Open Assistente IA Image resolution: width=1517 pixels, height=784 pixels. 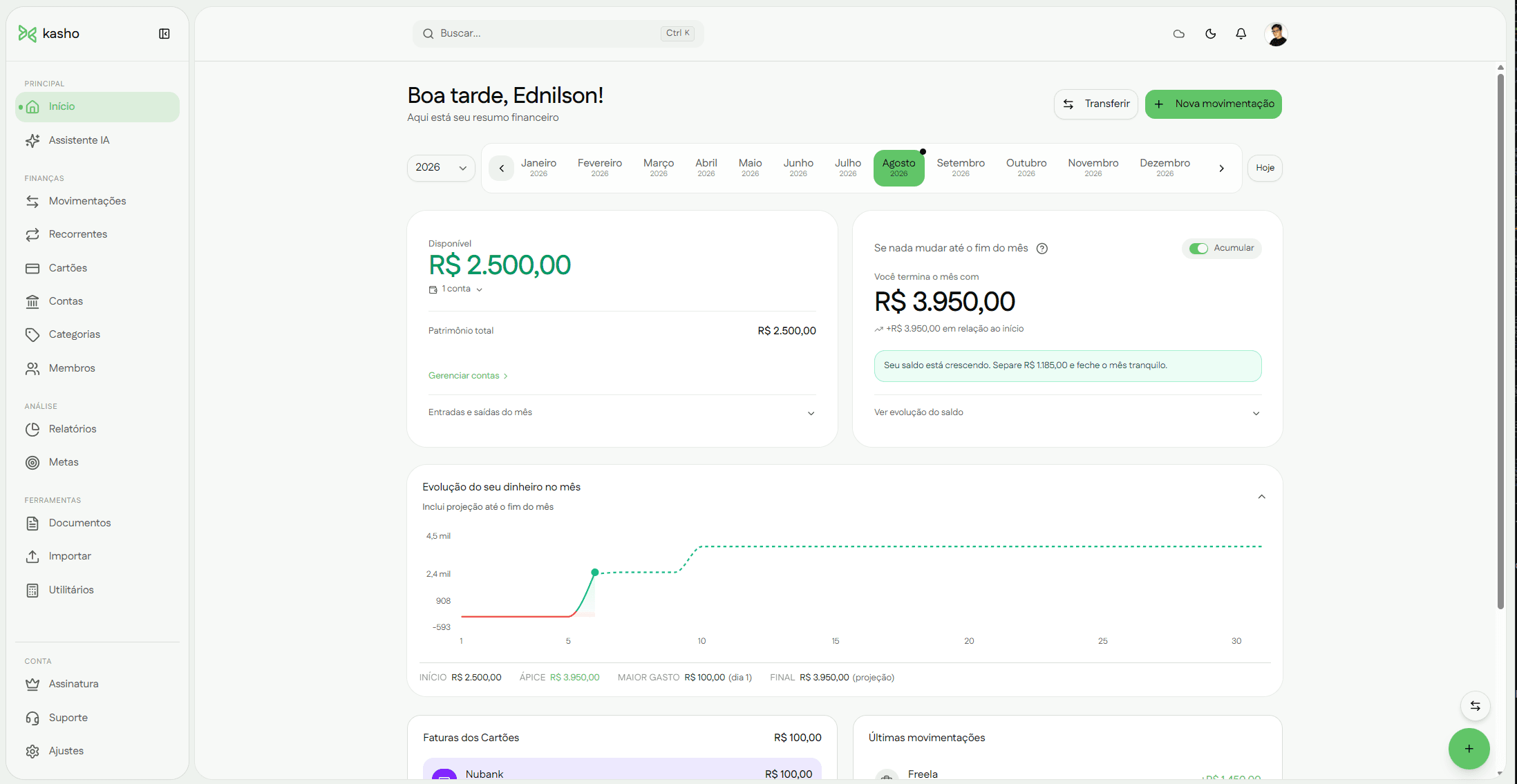coord(97,140)
